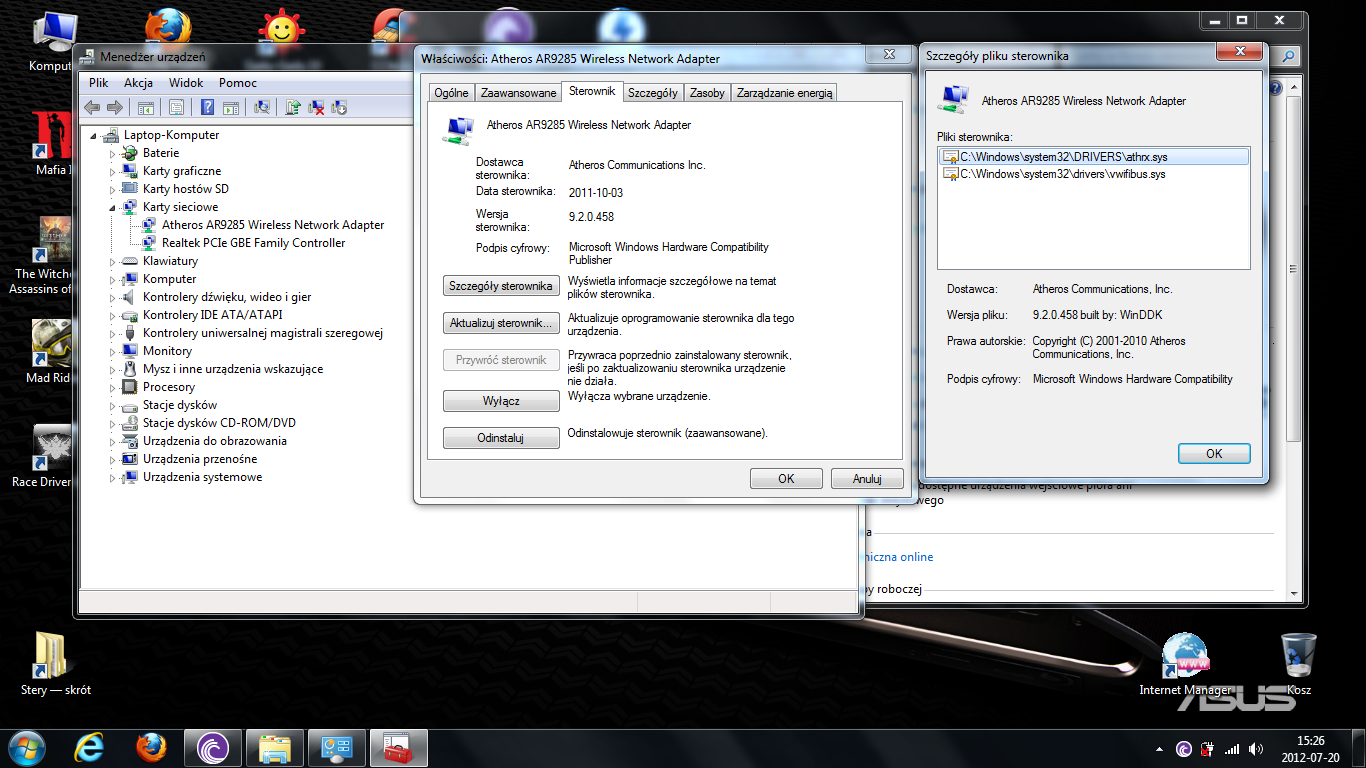
Task: Click the network signal icon in system tray
Action: point(1231,749)
